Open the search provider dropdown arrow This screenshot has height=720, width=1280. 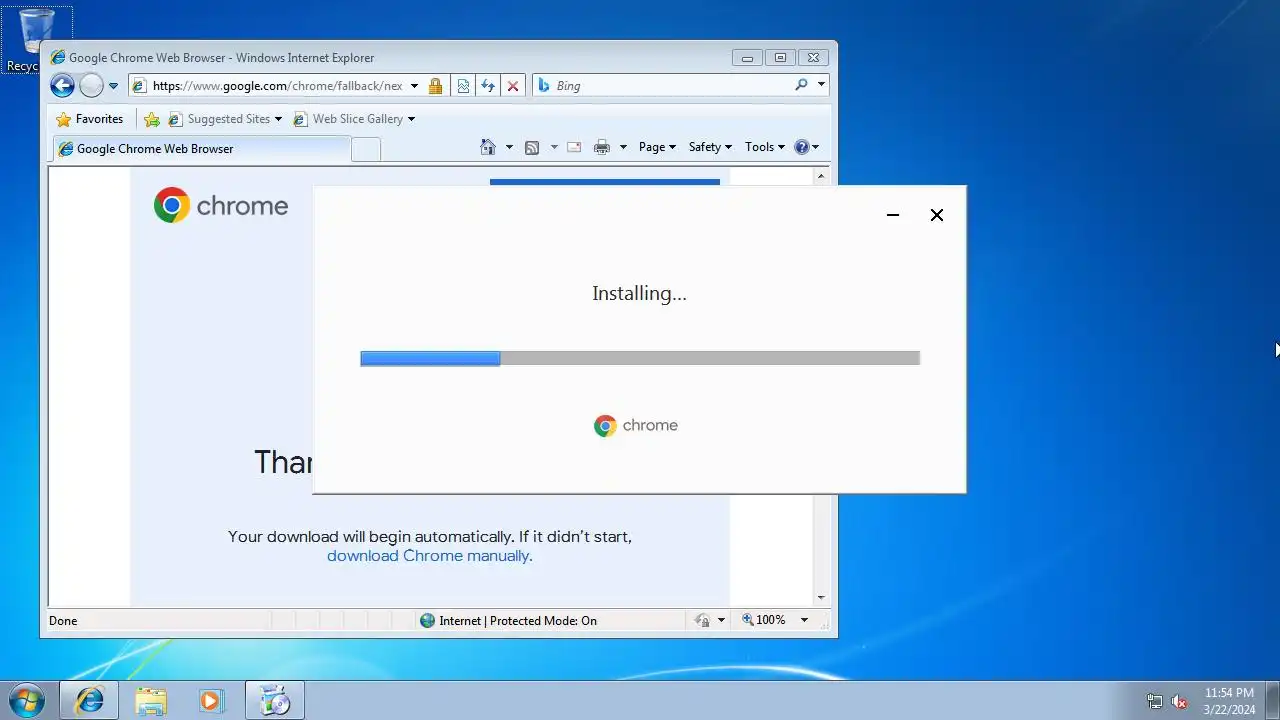coord(821,85)
